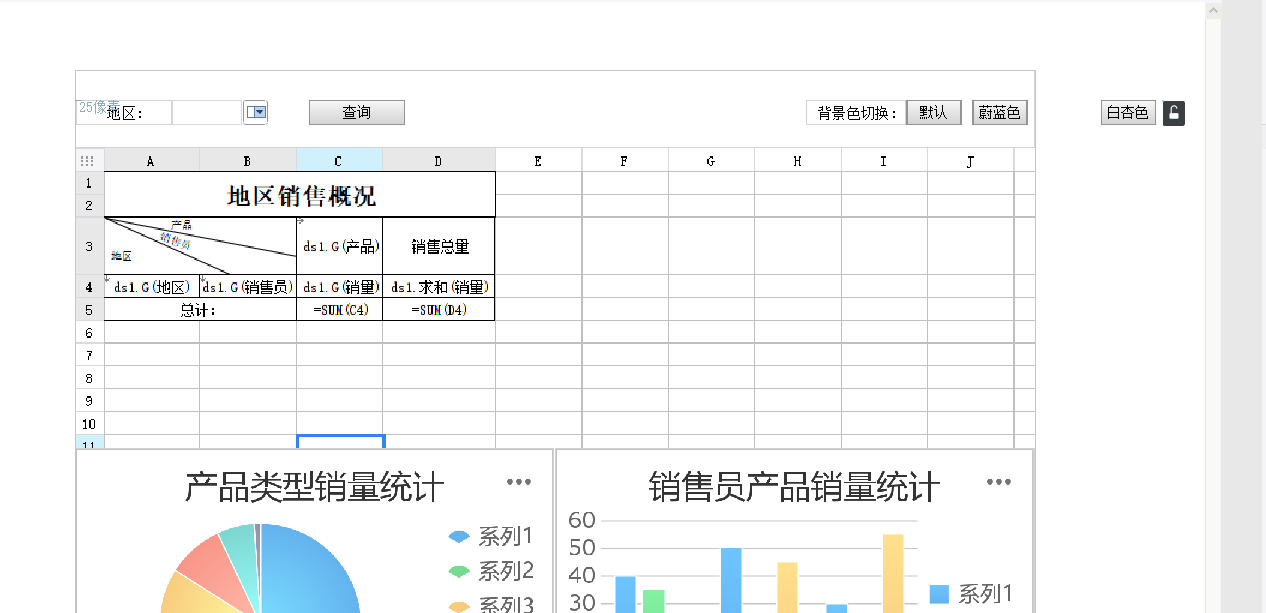Click the 地区销售概况 title cell
The height and width of the screenshot is (613, 1266).
click(x=300, y=194)
